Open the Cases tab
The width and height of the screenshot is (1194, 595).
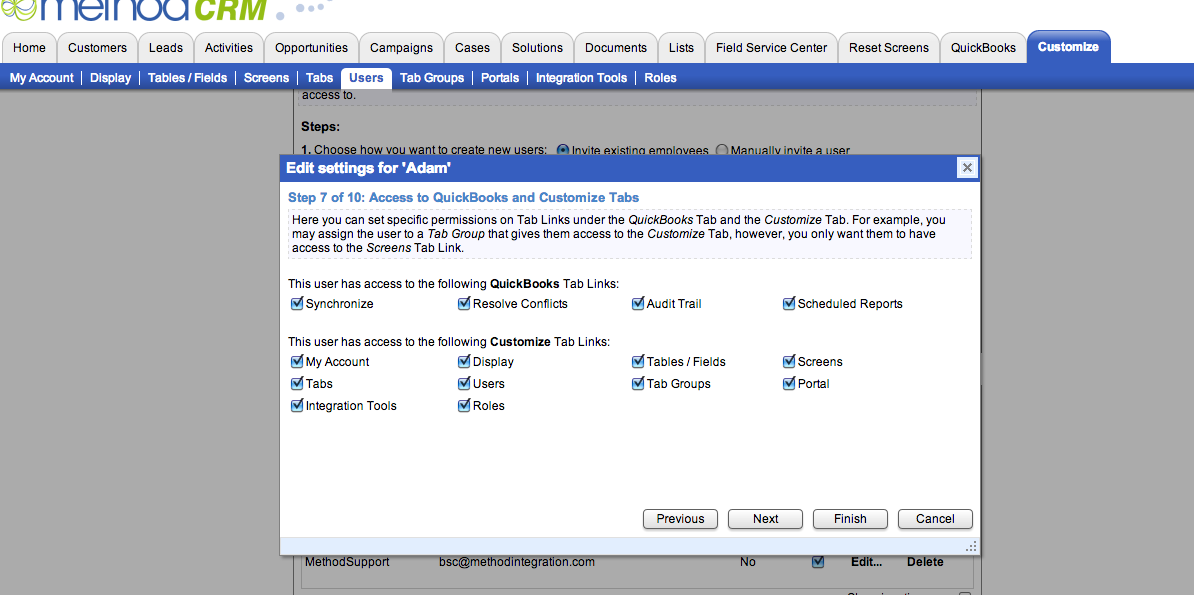click(472, 47)
